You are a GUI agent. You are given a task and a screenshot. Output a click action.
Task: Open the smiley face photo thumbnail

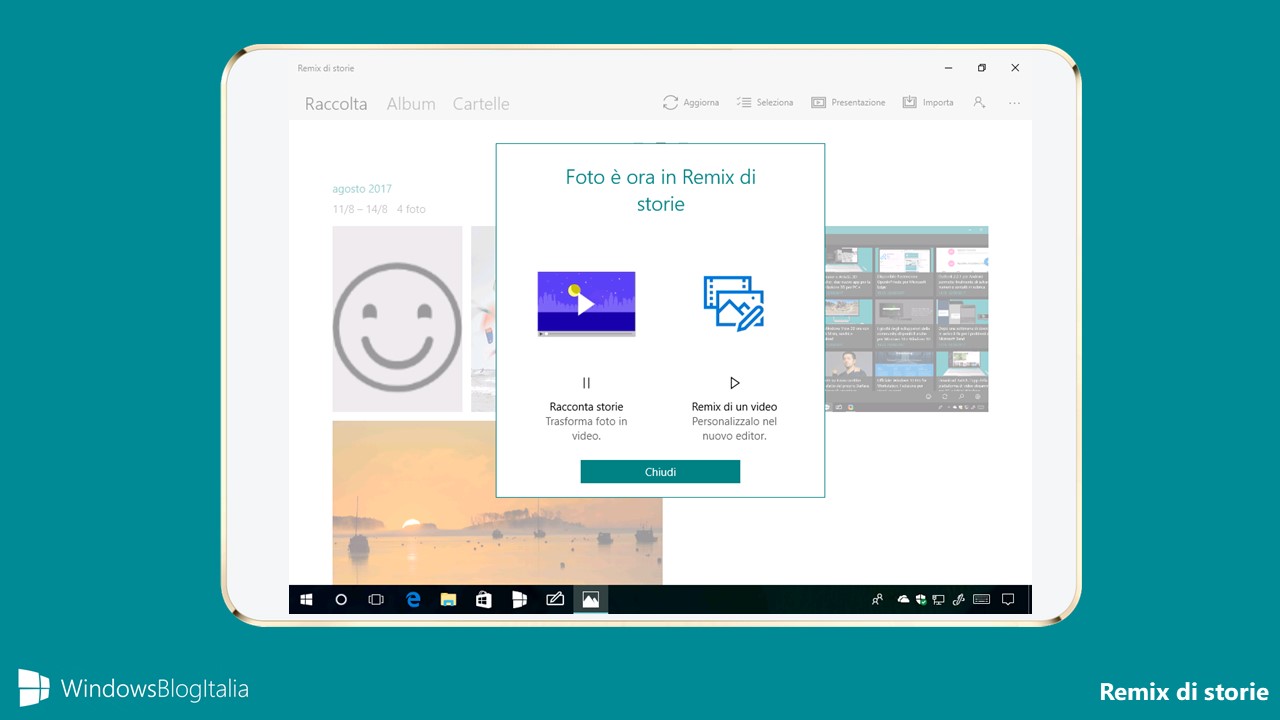click(397, 319)
